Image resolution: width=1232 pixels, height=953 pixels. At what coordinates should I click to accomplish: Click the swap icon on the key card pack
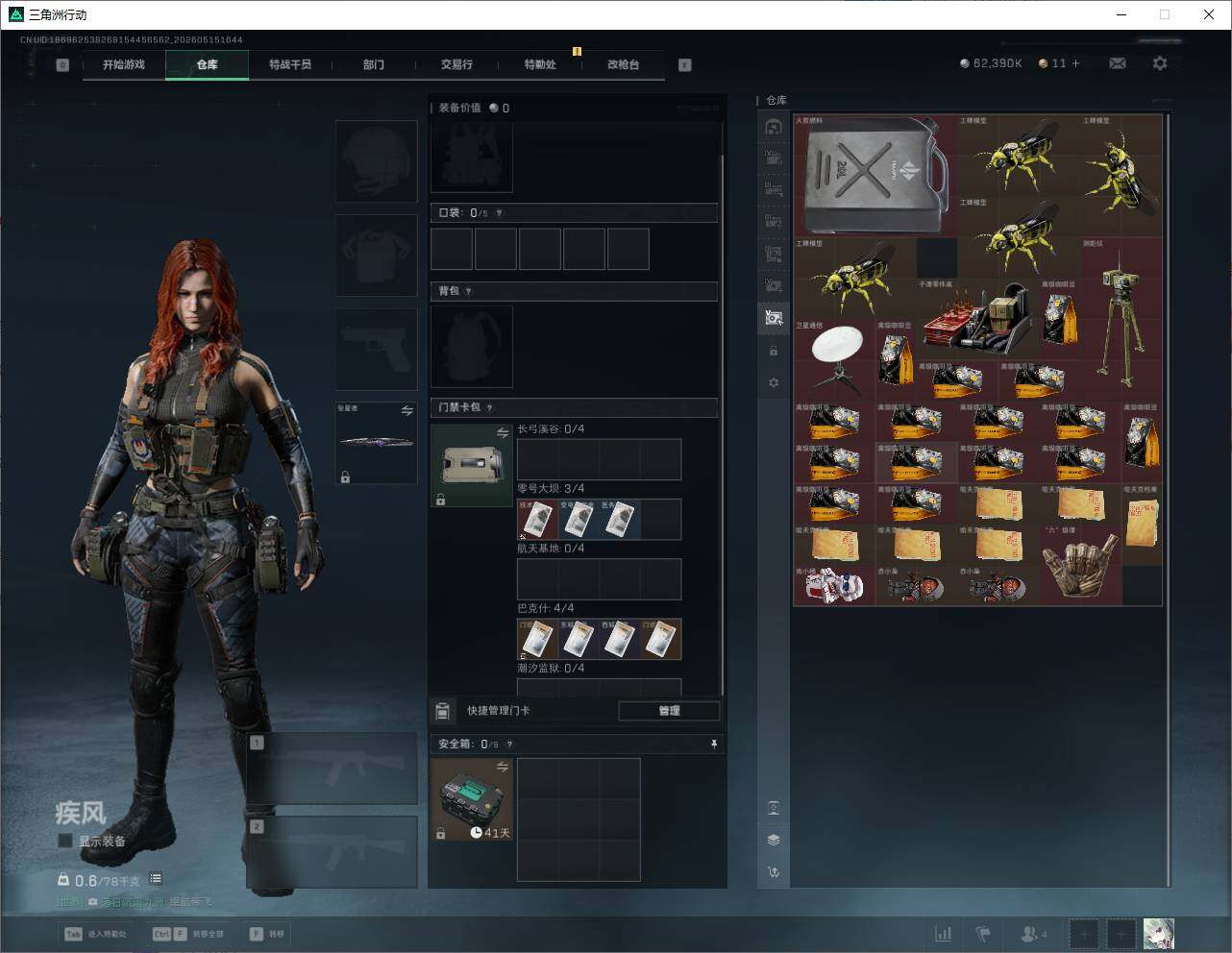point(502,433)
